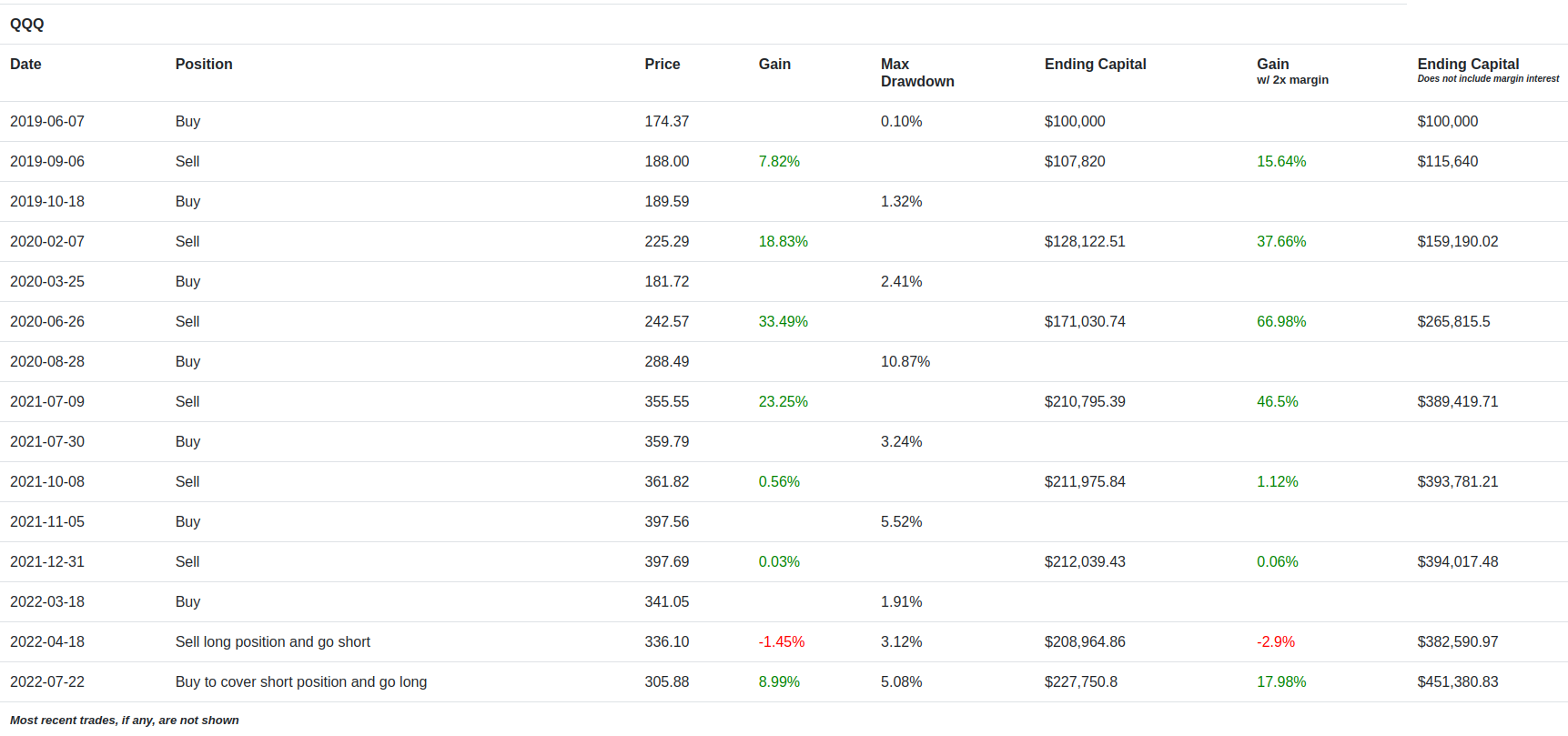Click the $107,820 ending capital
Viewport: 1568px width, 736px height.
click(1075, 162)
